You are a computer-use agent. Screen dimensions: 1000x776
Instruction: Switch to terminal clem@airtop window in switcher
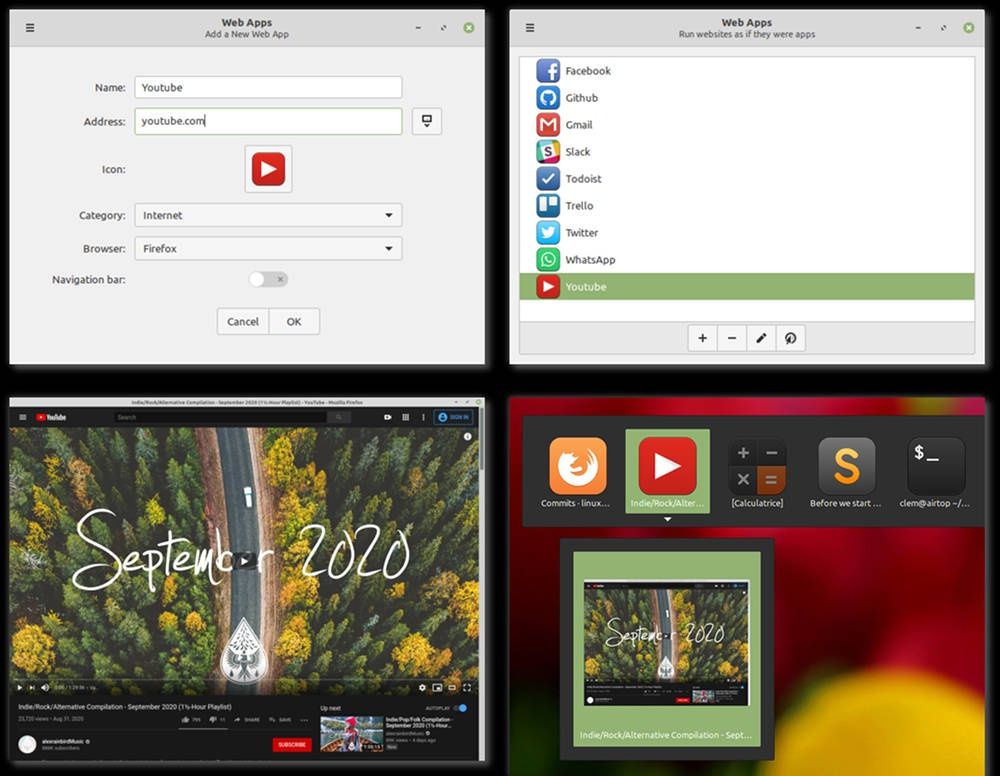click(x=936, y=472)
